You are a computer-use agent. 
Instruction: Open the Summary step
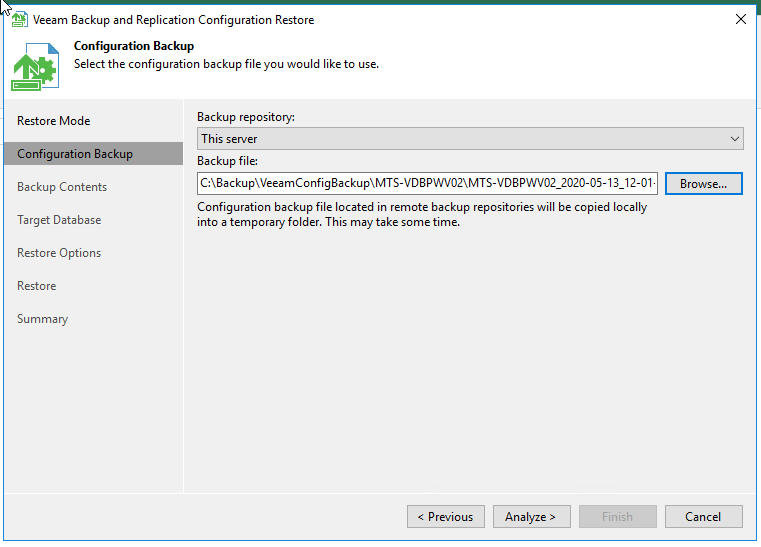43,319
